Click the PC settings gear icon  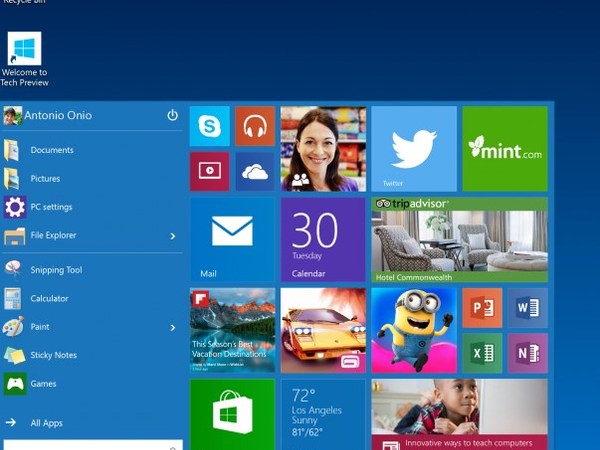[x=15, y=207]
